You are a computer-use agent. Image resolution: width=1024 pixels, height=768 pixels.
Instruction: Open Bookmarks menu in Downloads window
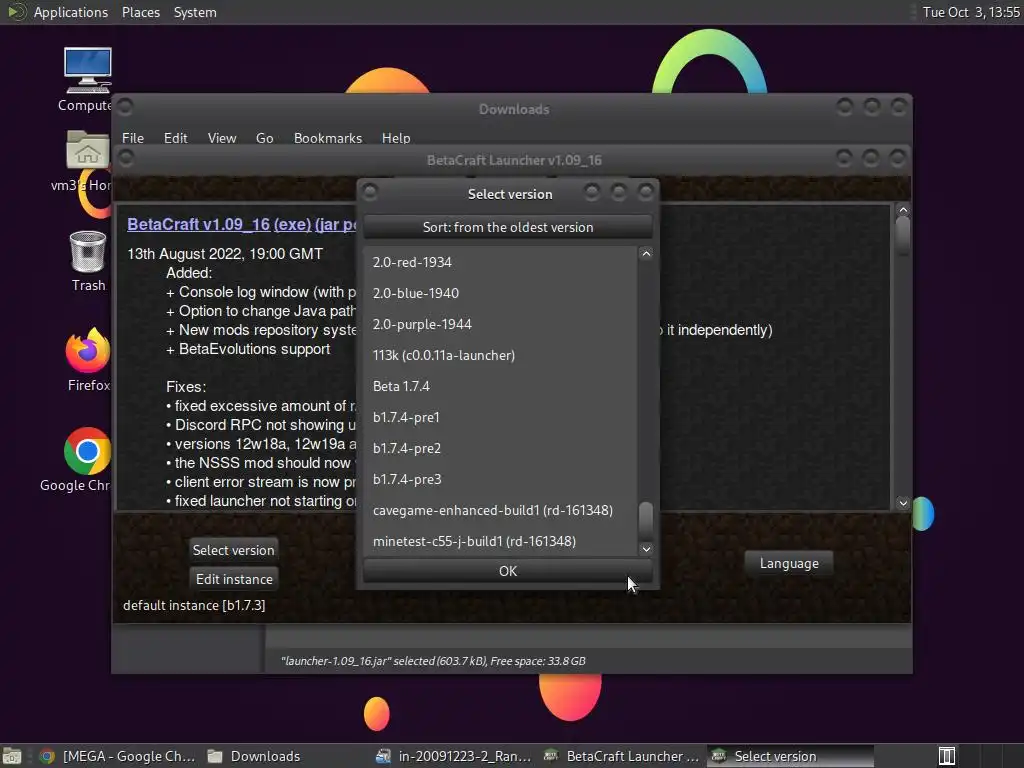[328, 138]
